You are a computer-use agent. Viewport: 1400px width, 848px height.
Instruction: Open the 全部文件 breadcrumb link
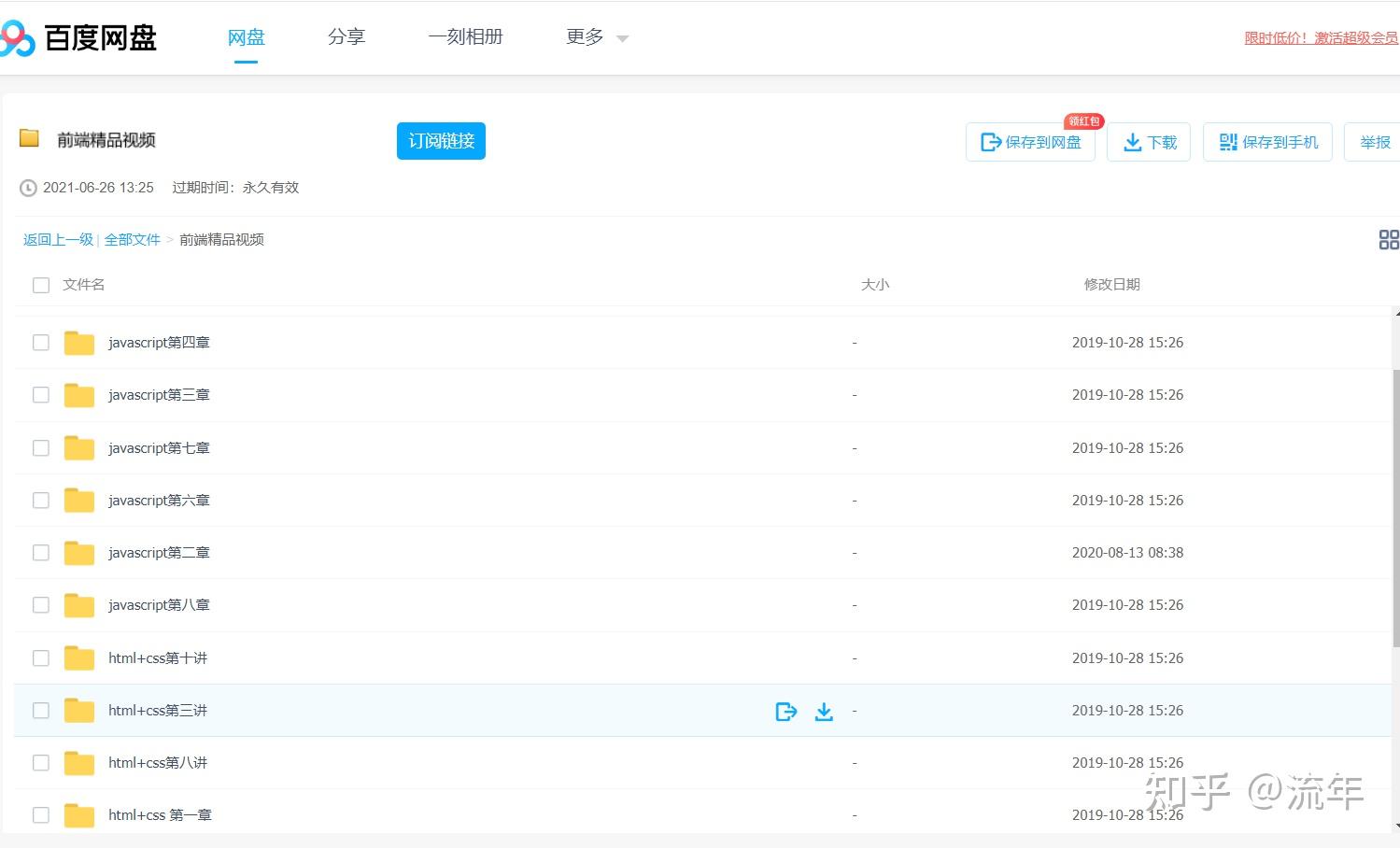133,240
